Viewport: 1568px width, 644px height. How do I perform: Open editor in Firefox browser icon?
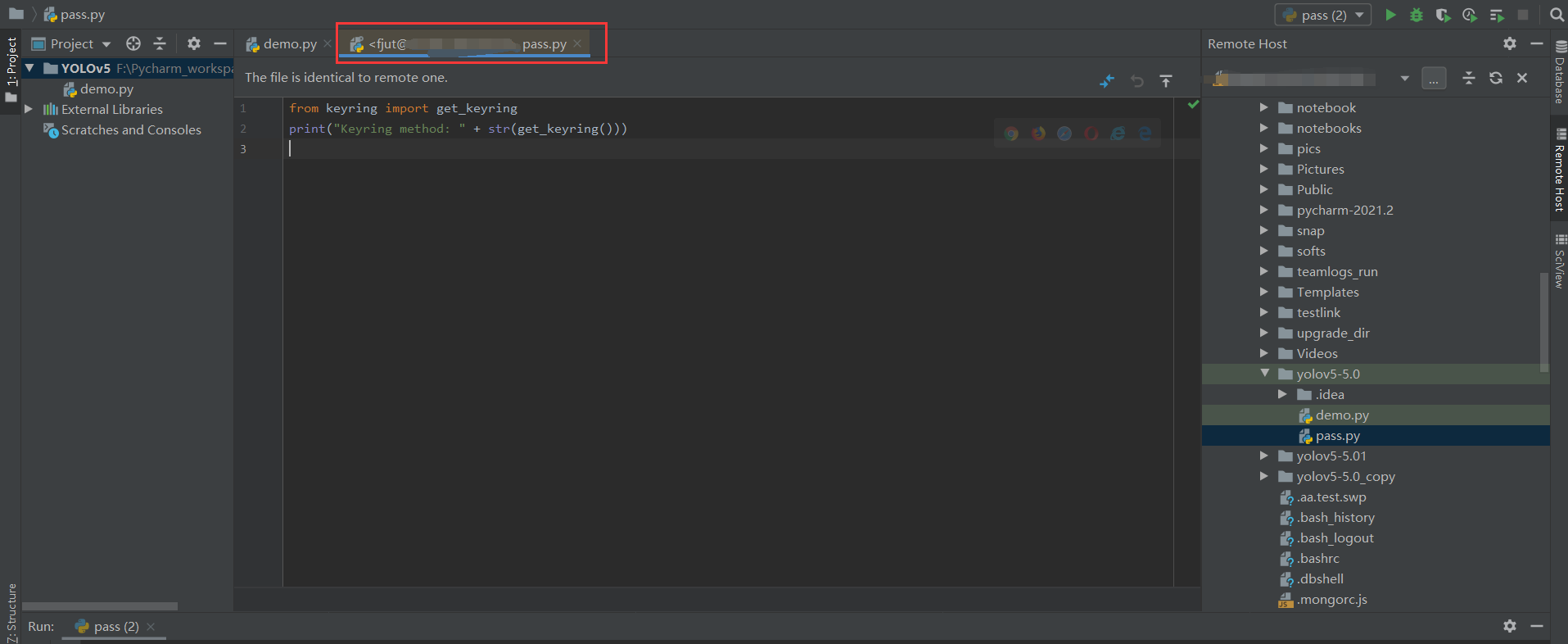[1038, 133]
